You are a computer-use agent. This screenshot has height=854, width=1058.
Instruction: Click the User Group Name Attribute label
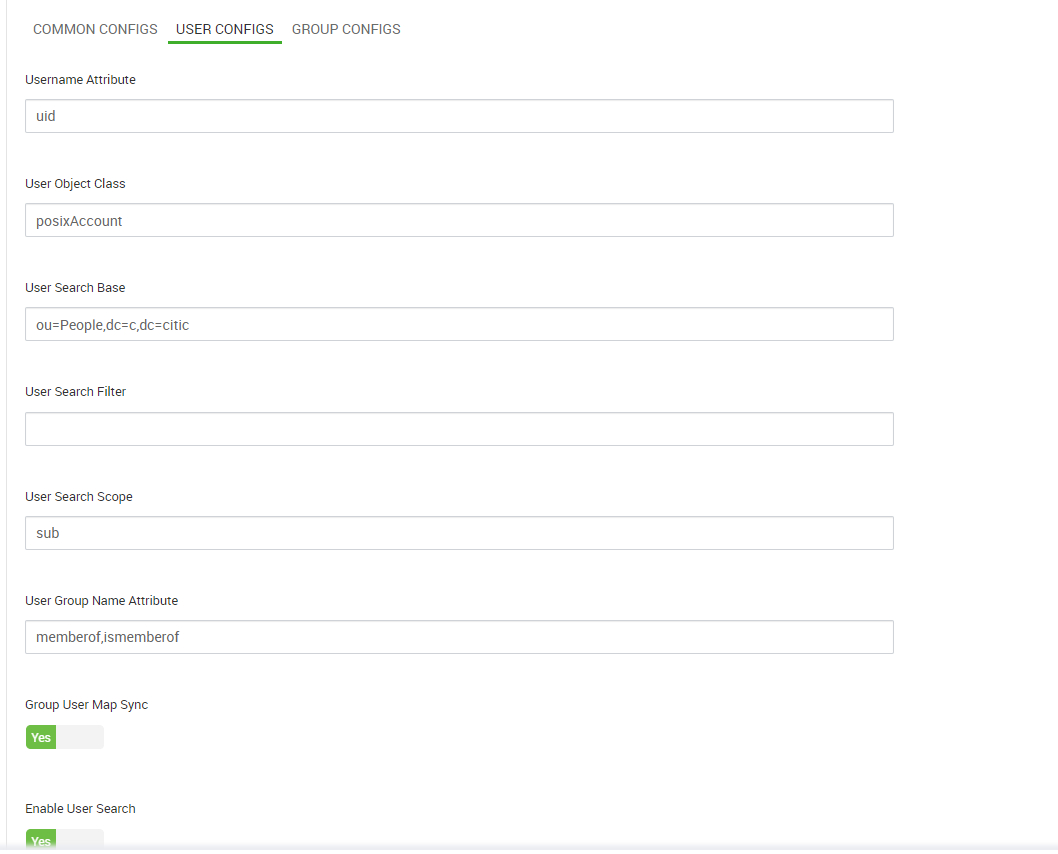point(101,600)
